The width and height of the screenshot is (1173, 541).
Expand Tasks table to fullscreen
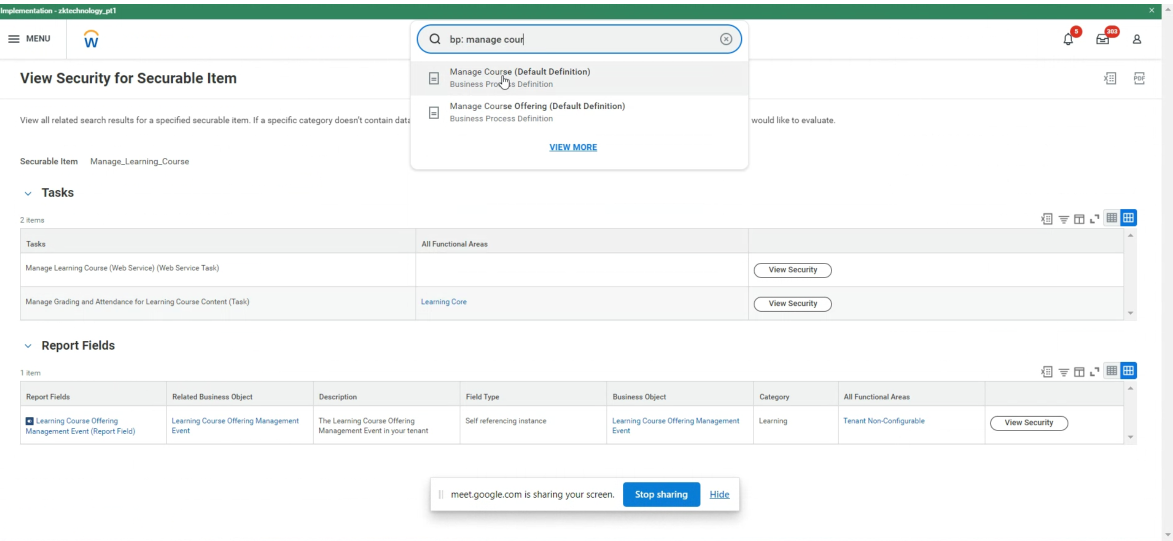click(1094, 219)
